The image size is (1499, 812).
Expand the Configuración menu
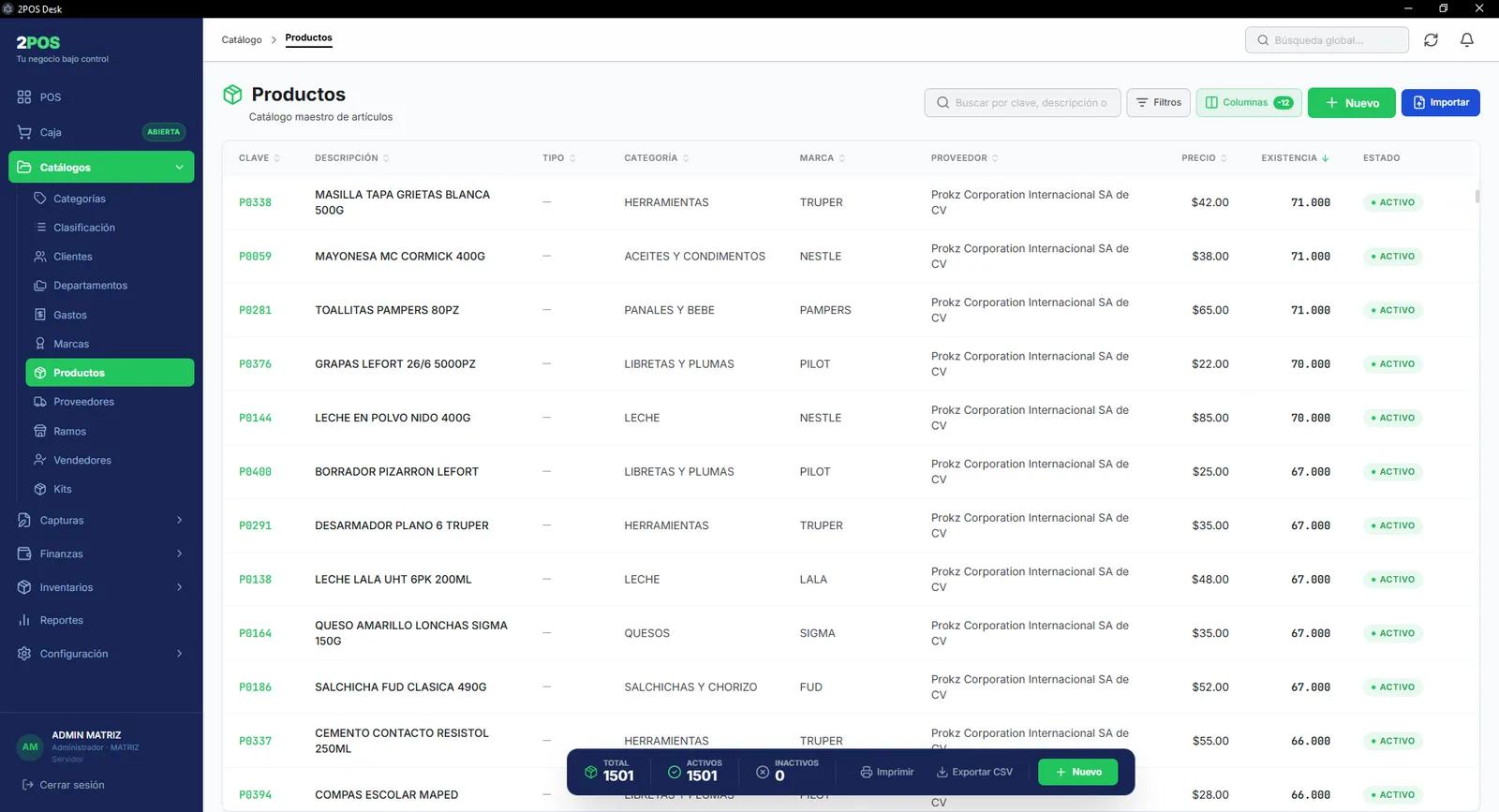coord(179,654)
